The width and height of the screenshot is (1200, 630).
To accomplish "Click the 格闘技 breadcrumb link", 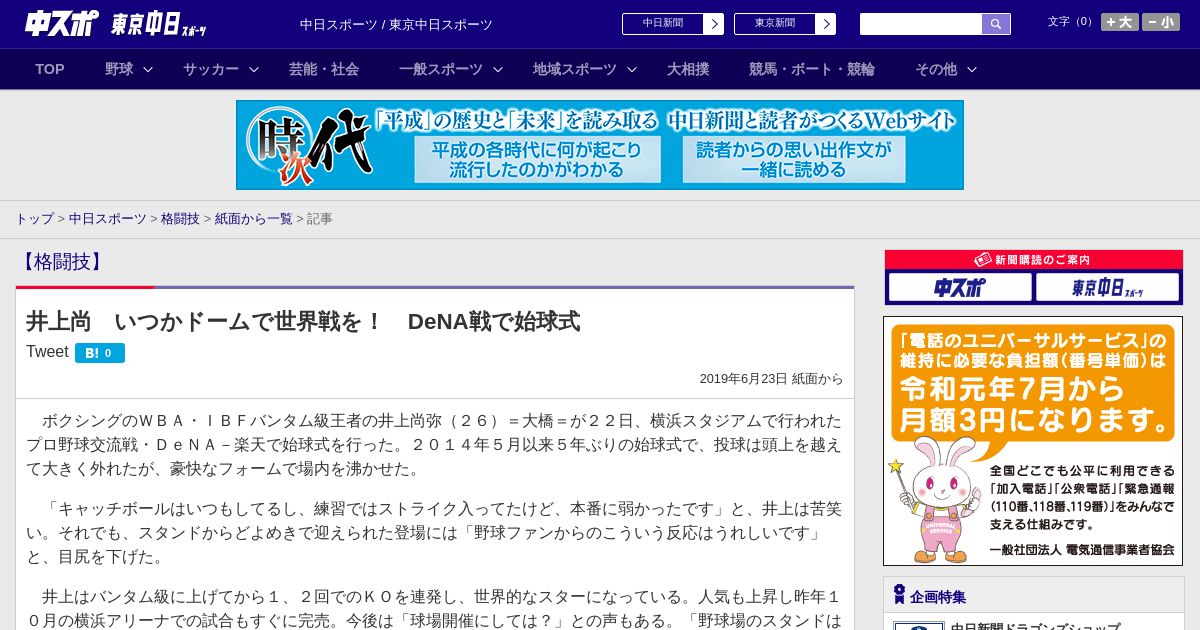I will 180,219.
